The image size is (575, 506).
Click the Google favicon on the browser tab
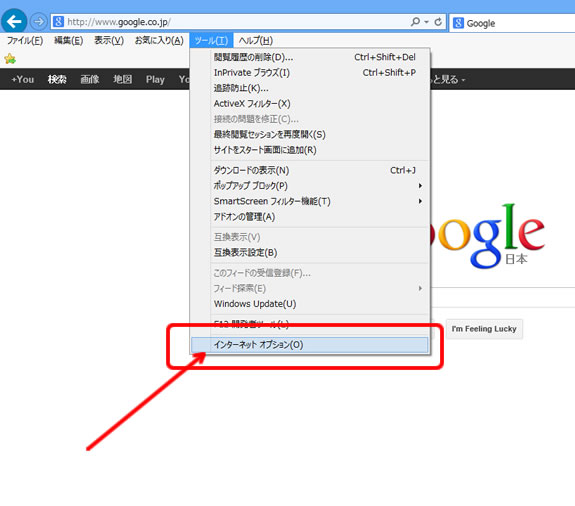point(458,23)
